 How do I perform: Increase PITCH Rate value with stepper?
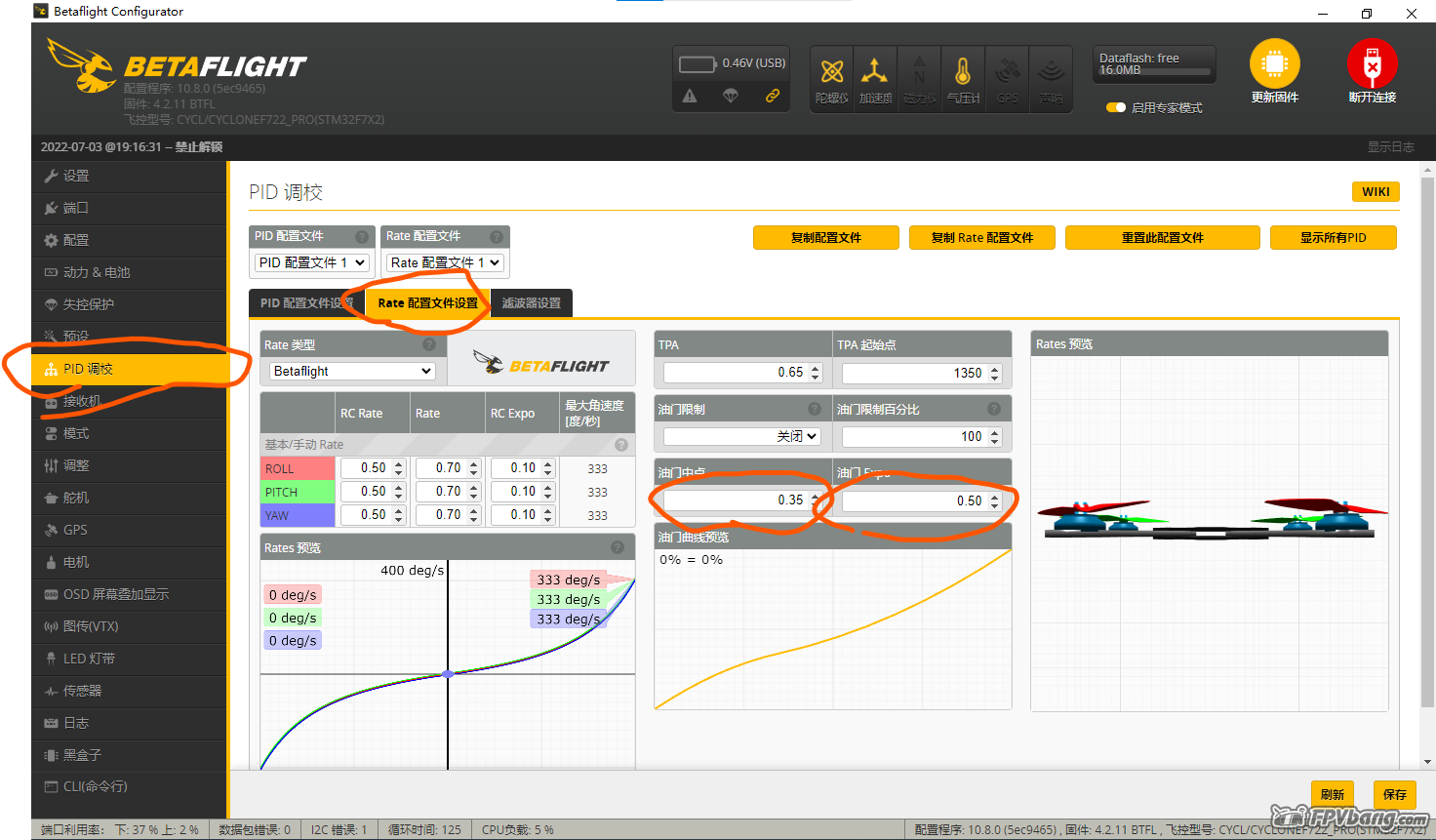pos(474,487)
